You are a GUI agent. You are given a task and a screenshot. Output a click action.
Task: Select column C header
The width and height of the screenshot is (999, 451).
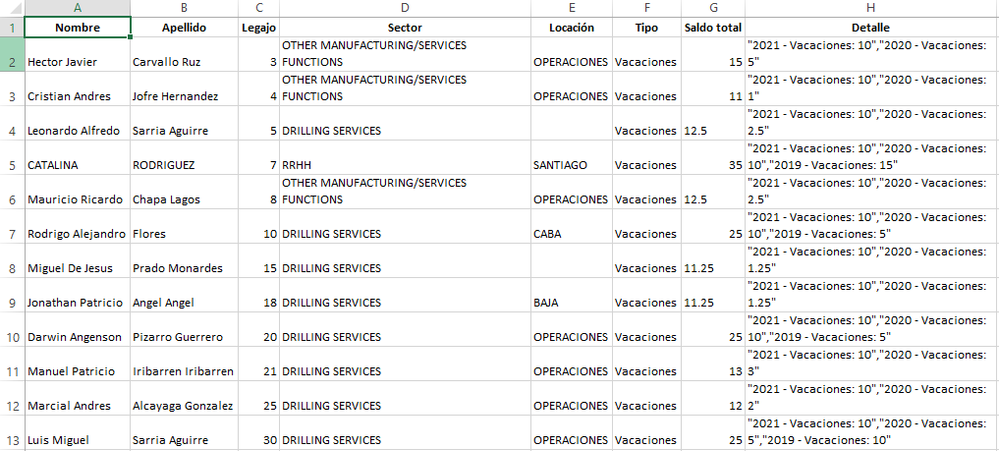[x=259, y=8]
